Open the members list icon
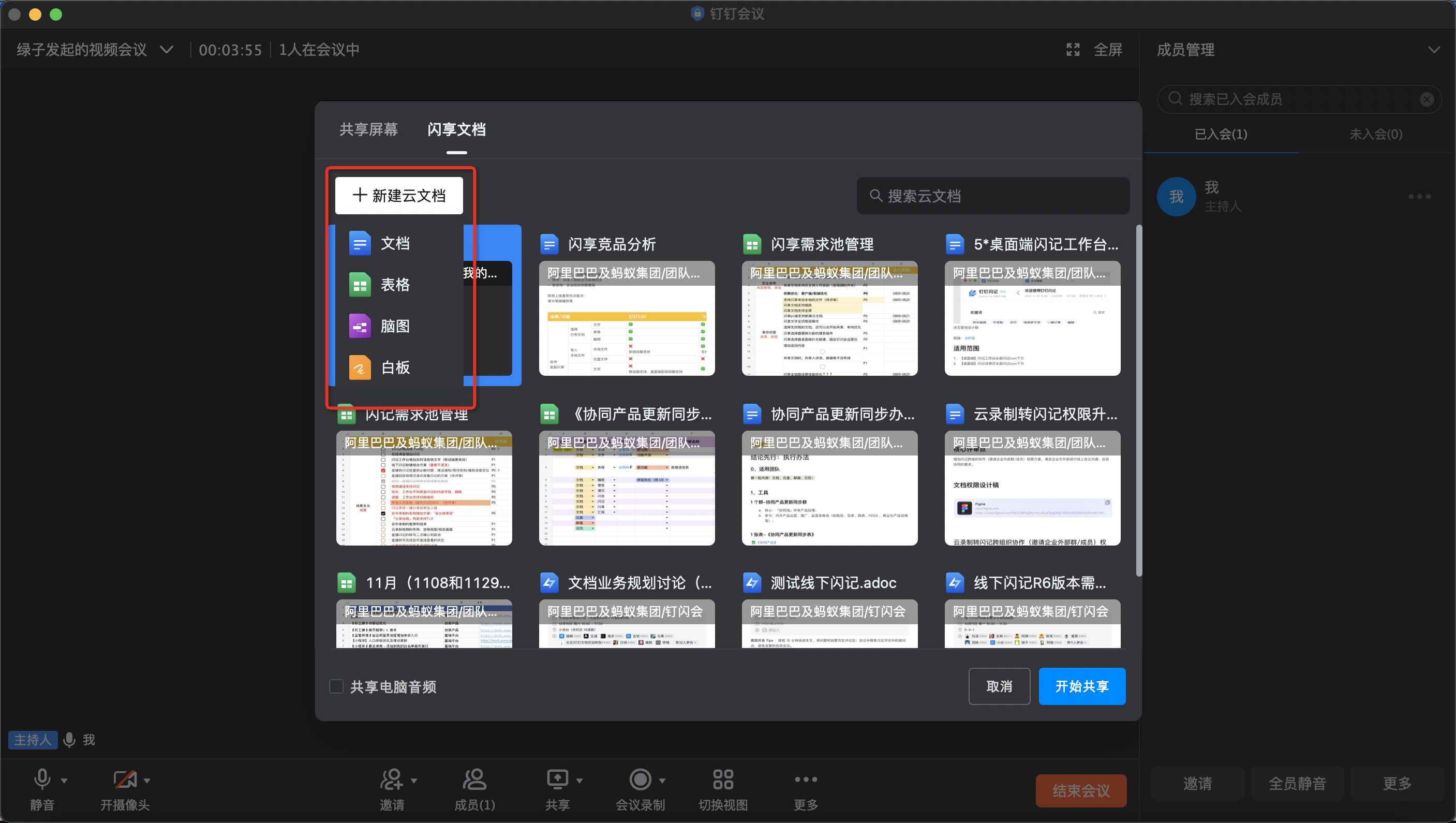This screenshot has height=823, width=1456. [474, 780]
